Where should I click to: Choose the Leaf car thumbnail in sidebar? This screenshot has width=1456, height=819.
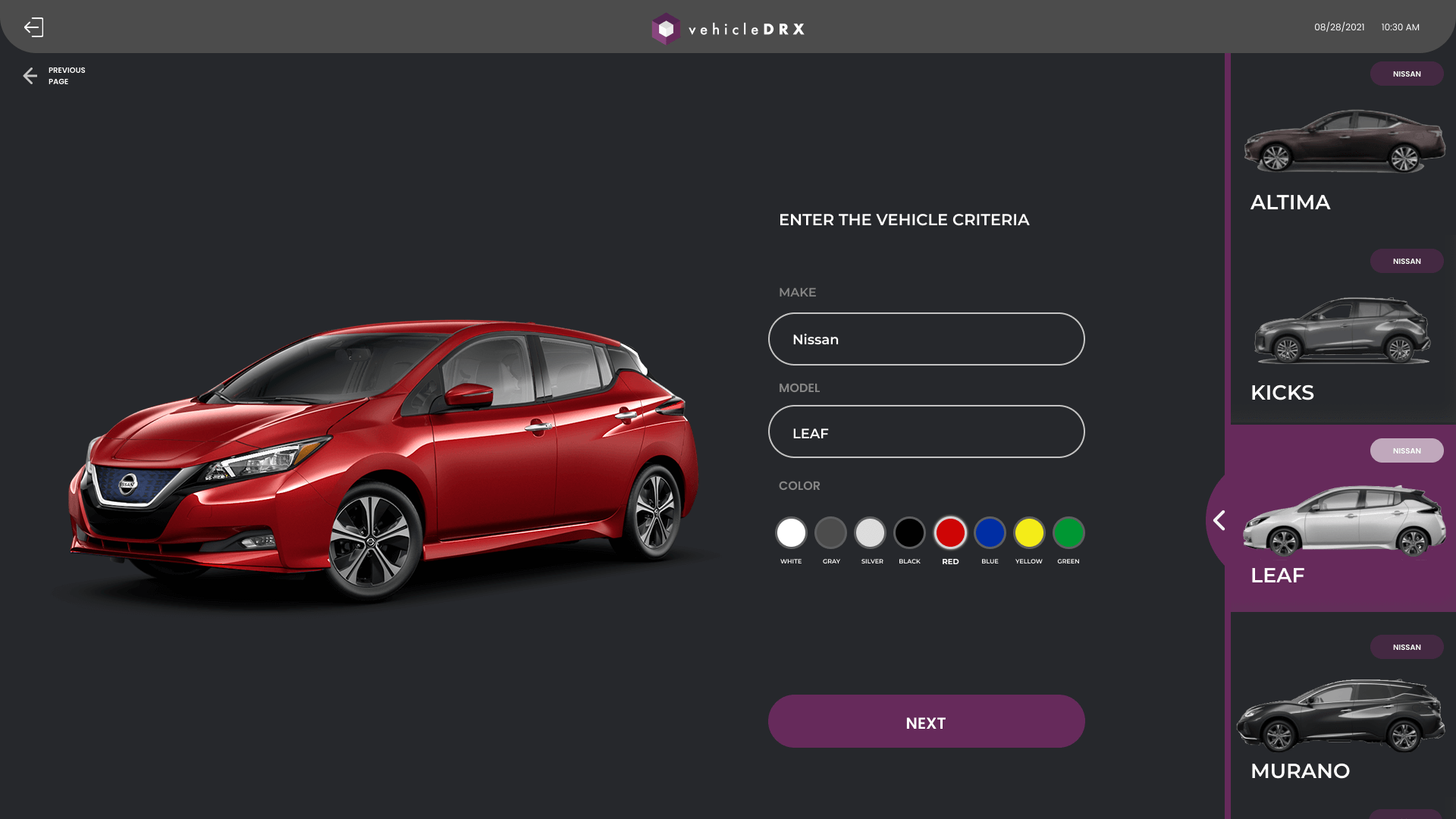pos(1345,520)
